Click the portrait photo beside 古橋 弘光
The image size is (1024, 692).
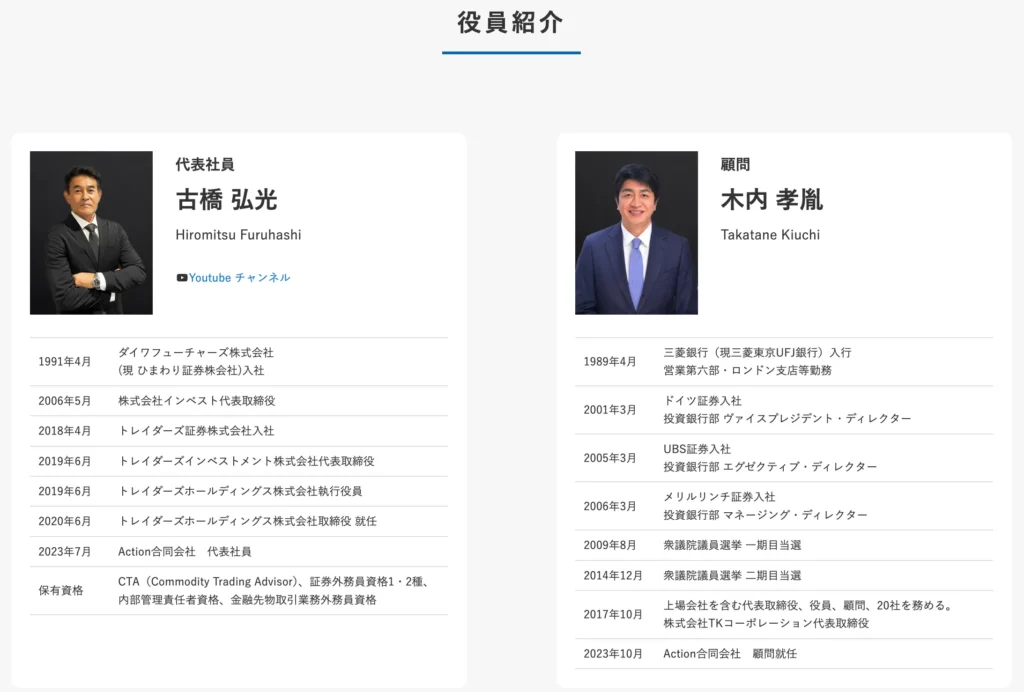coord(91,233)
